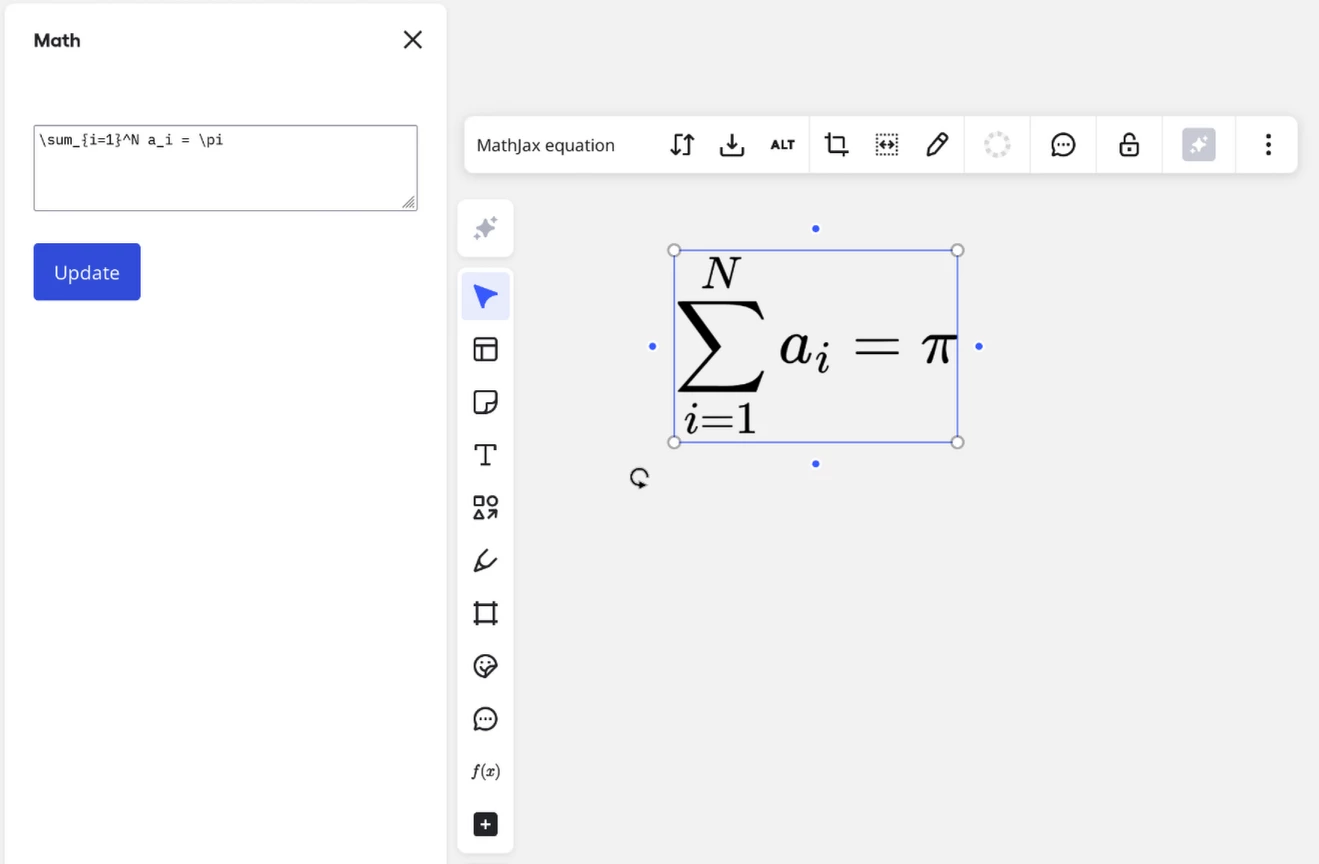1319x864 pixels.
Task: Click the pencil edit icon
Action: click(x=937, y=145)
